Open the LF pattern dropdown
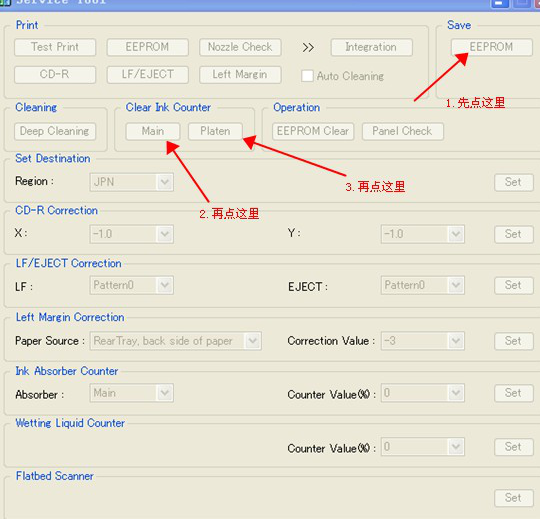The width and height of the screenshot is (540, 519). [132, 285]
